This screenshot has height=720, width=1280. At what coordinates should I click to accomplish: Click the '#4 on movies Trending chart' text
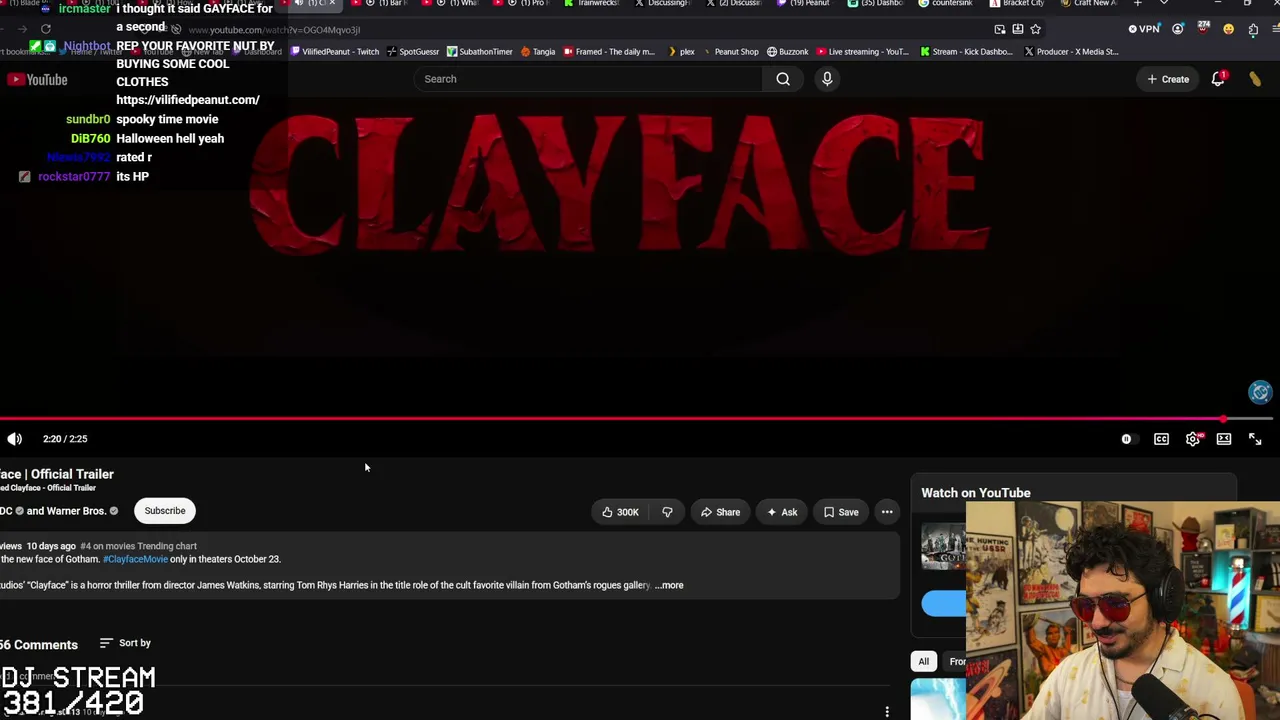pyautogui.click(x=138, y=546)
